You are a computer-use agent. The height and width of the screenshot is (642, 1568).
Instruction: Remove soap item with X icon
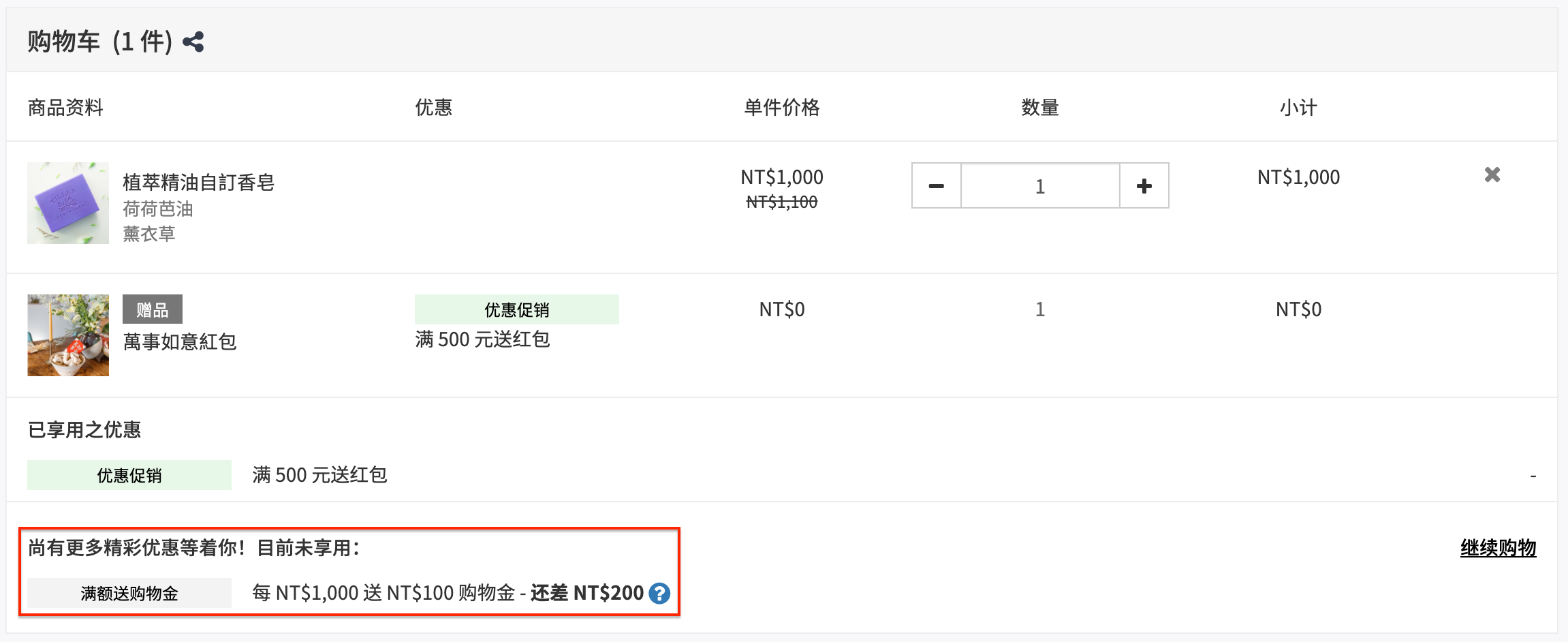click(1492, 175)
